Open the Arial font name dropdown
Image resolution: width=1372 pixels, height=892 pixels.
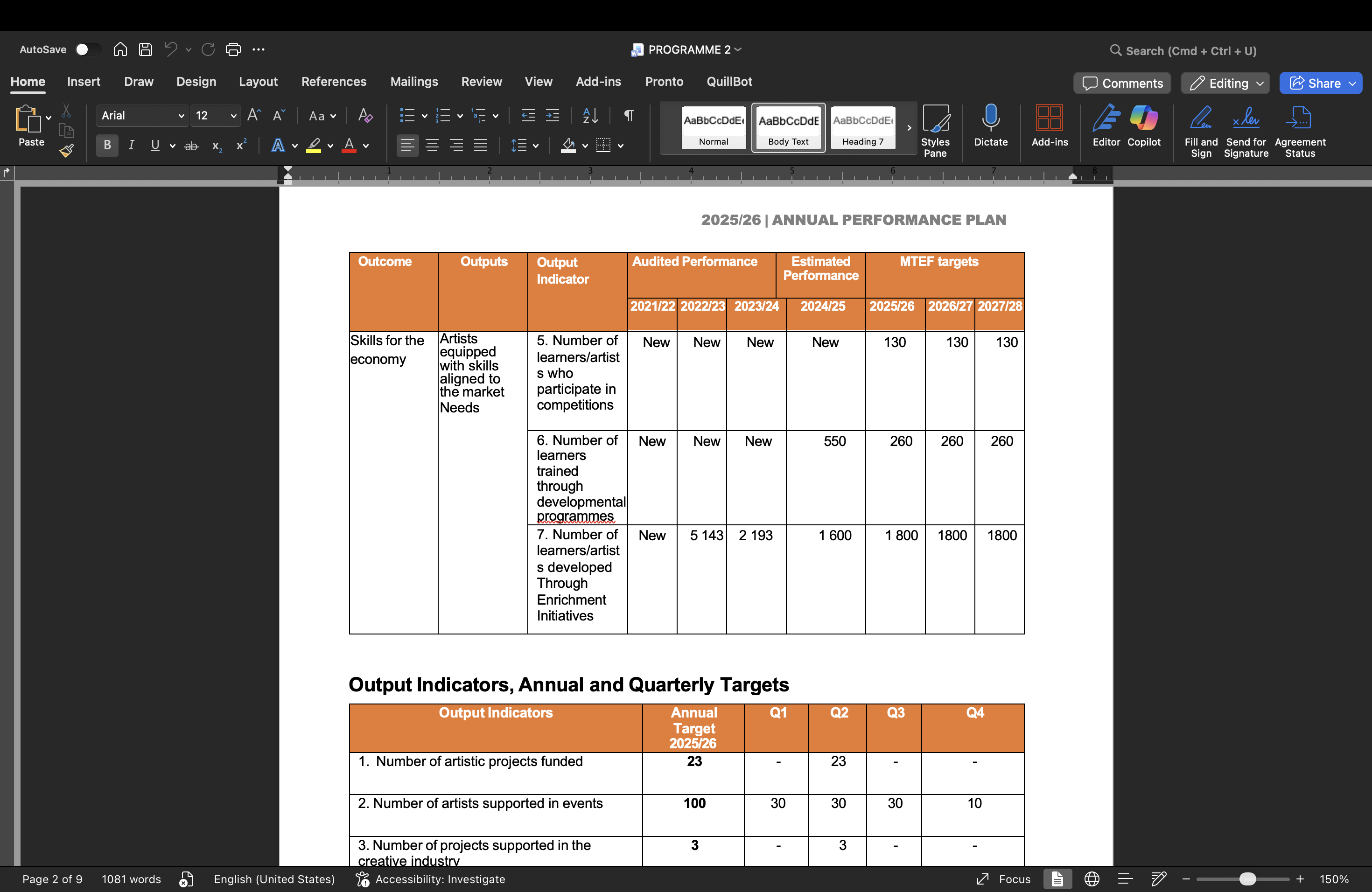click(x=181, y=116)
